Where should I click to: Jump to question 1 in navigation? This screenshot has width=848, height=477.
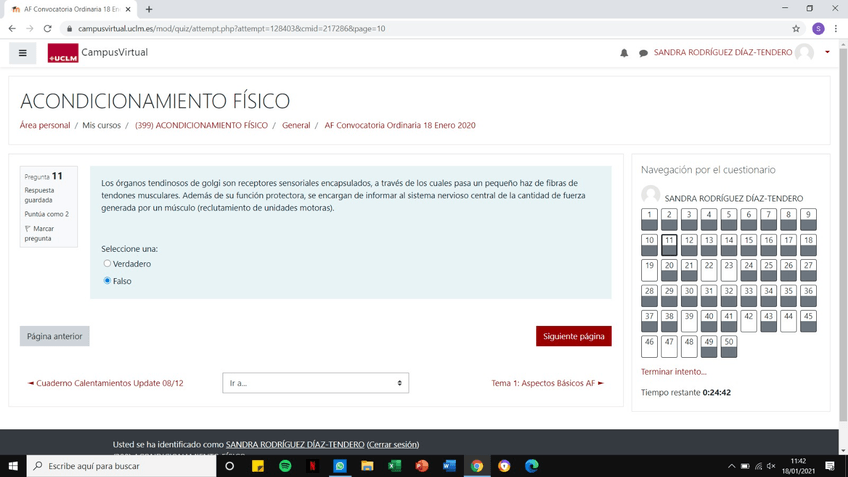pyautogui.click(x=649, y=220)
